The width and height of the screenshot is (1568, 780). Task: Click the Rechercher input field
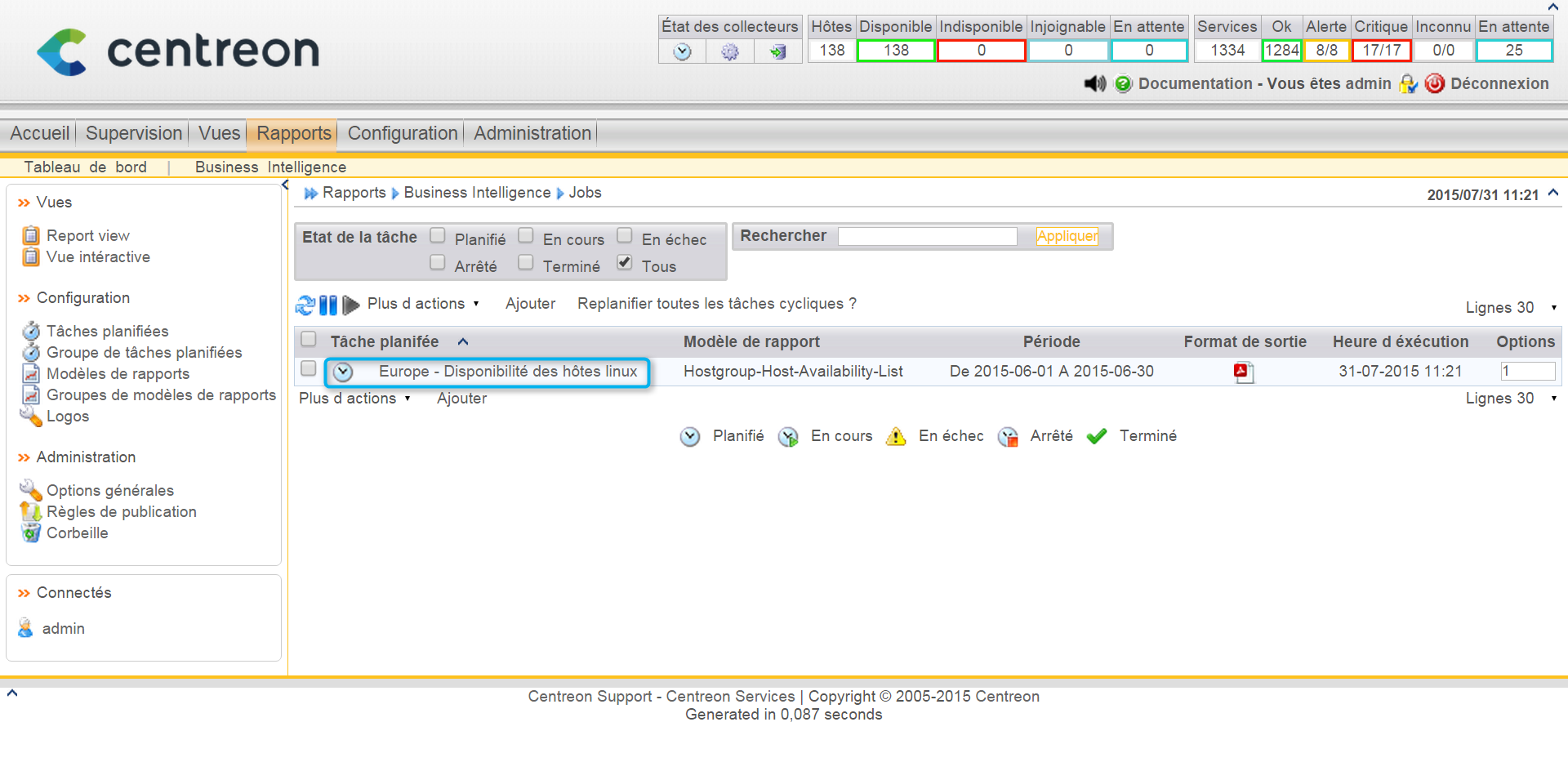click(928, 236)
